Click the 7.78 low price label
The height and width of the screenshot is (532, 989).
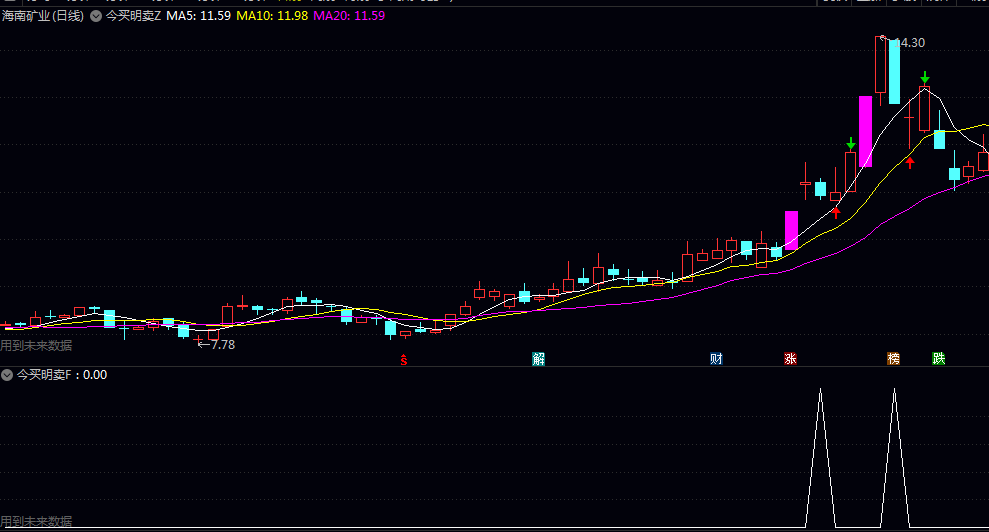click(223, 345)
